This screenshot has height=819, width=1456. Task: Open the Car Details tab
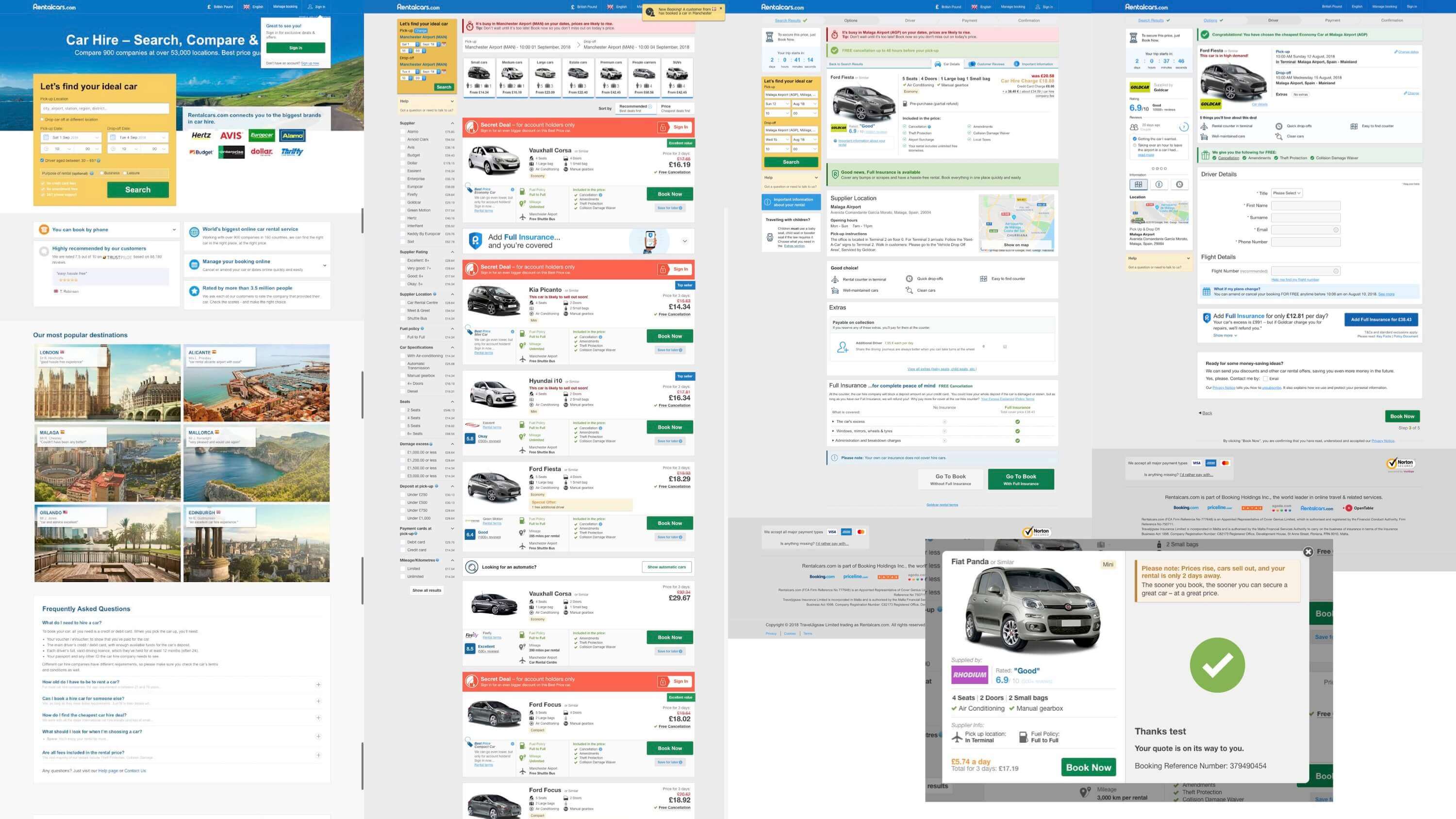click(947, 64)
